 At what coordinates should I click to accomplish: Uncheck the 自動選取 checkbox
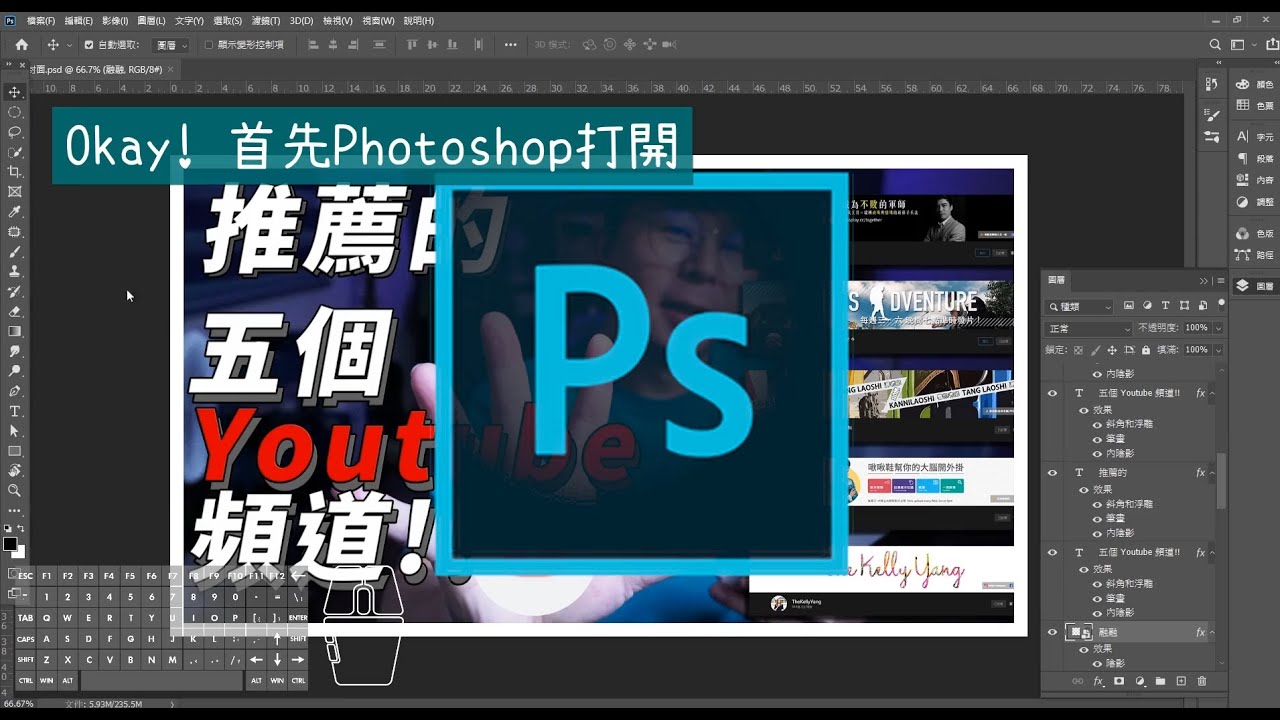click(89, 45)
